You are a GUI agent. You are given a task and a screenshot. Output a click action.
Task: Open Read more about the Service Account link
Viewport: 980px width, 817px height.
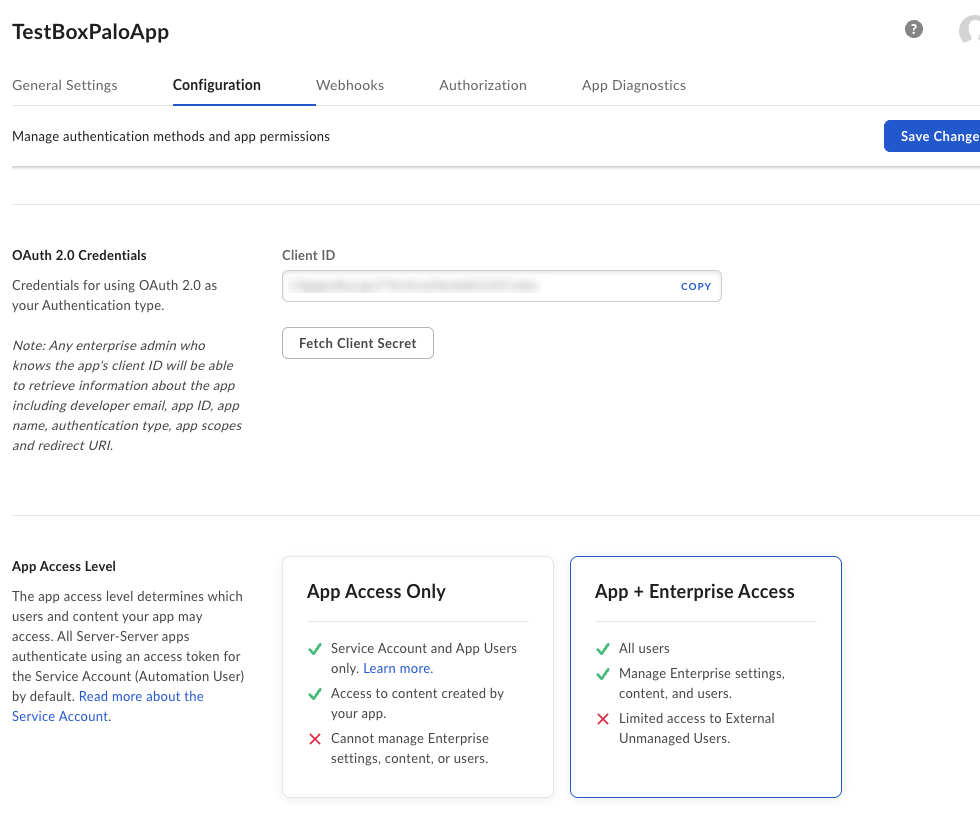tap(140, 697)
